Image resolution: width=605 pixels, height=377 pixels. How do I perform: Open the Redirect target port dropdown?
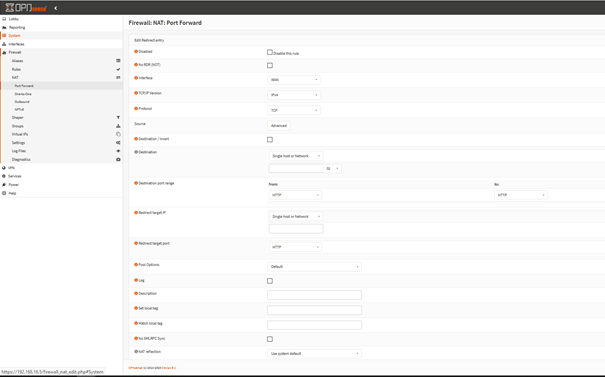tap(295, 247)
